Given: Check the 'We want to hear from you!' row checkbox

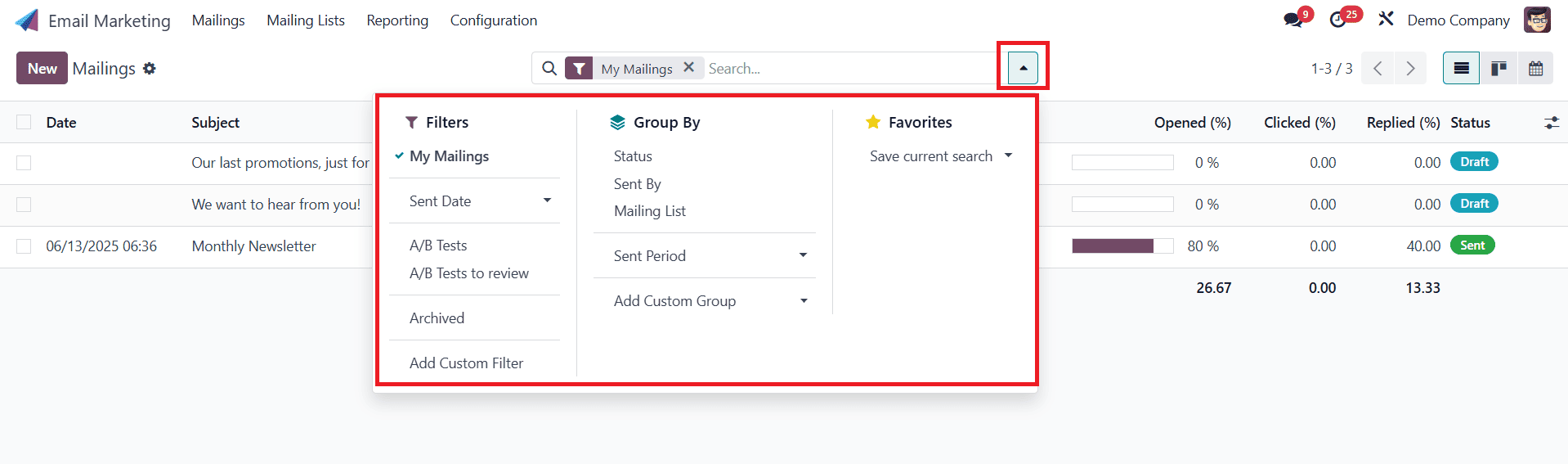Looking at the screenshot, I should pyautogui.click(x=24, y=205).
